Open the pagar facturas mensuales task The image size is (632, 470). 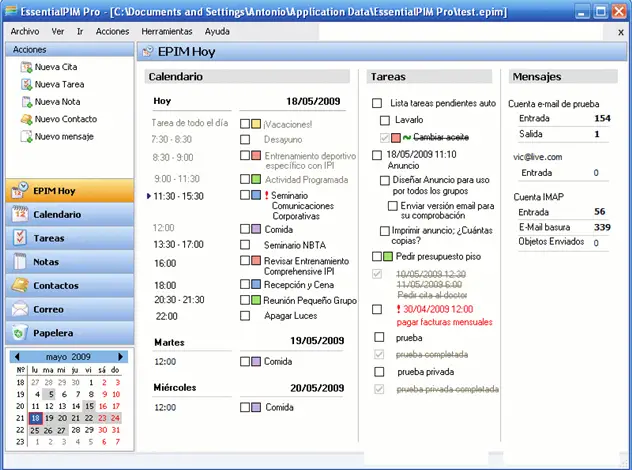[444, 322]
